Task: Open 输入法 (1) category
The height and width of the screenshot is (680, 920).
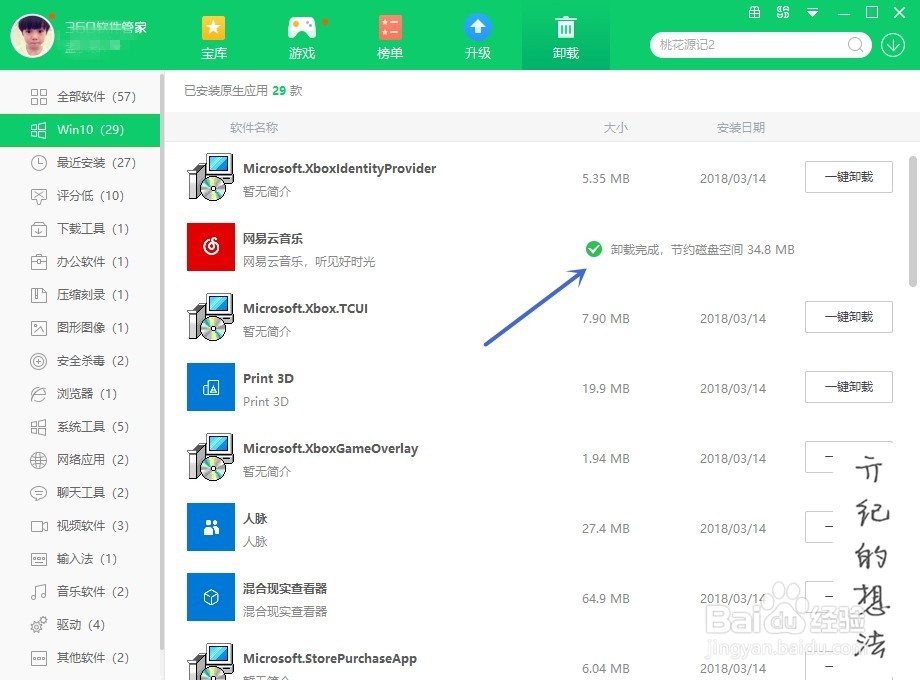Action: (80, 559)
